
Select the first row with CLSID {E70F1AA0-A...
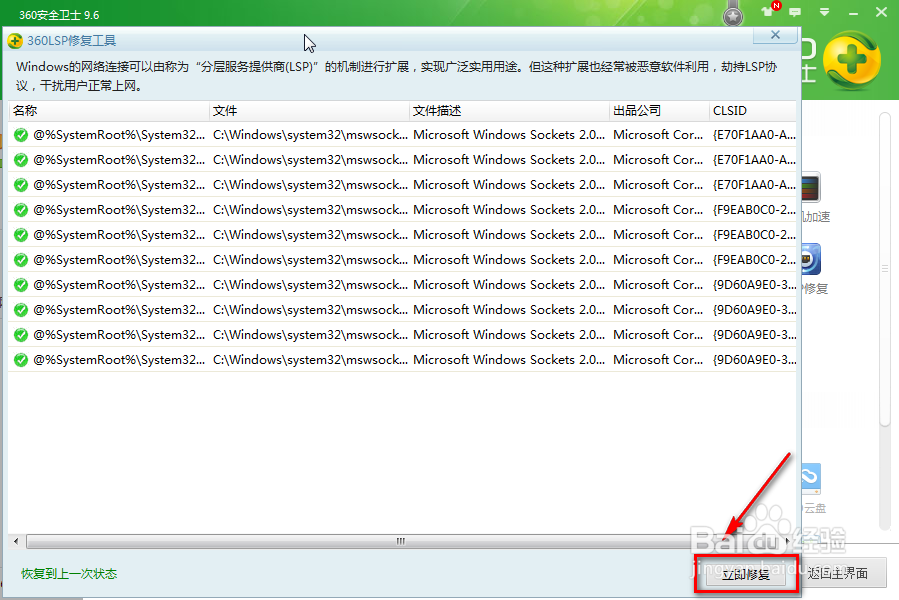[402, 135]
